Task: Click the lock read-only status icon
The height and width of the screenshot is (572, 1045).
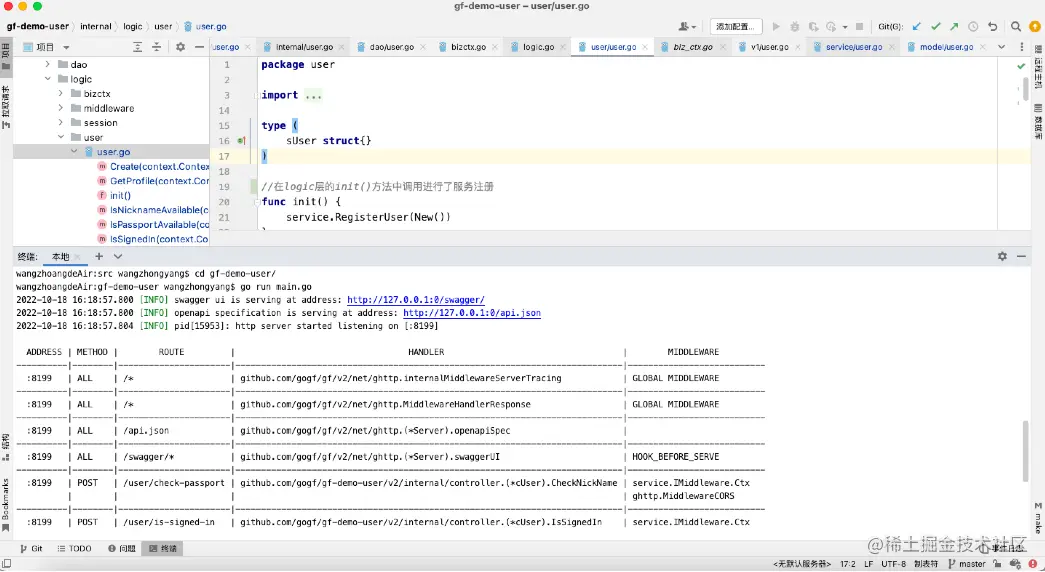Action: [x=997, y=564]
